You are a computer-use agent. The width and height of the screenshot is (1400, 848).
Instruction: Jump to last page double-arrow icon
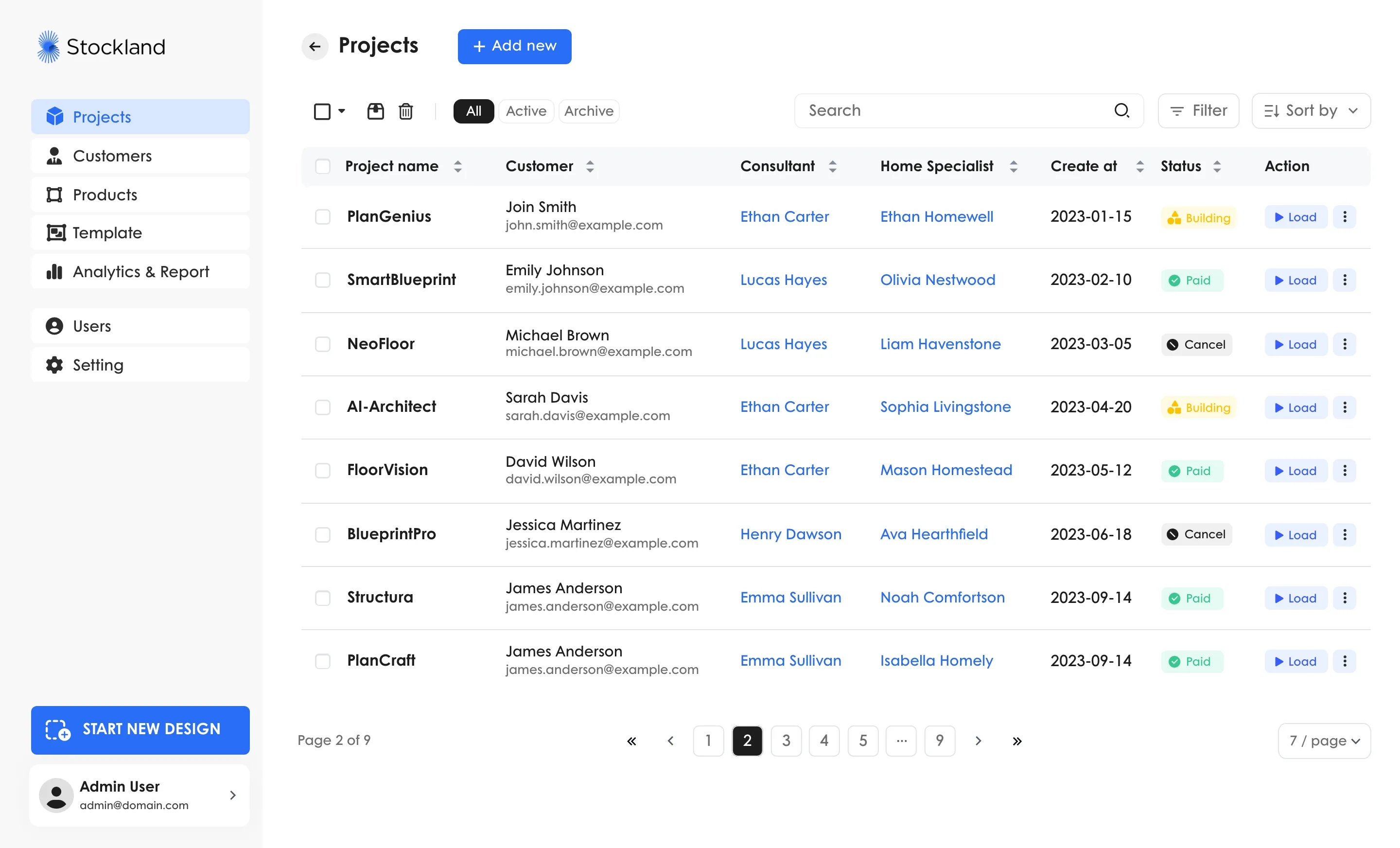click(x=1017, y=741)
